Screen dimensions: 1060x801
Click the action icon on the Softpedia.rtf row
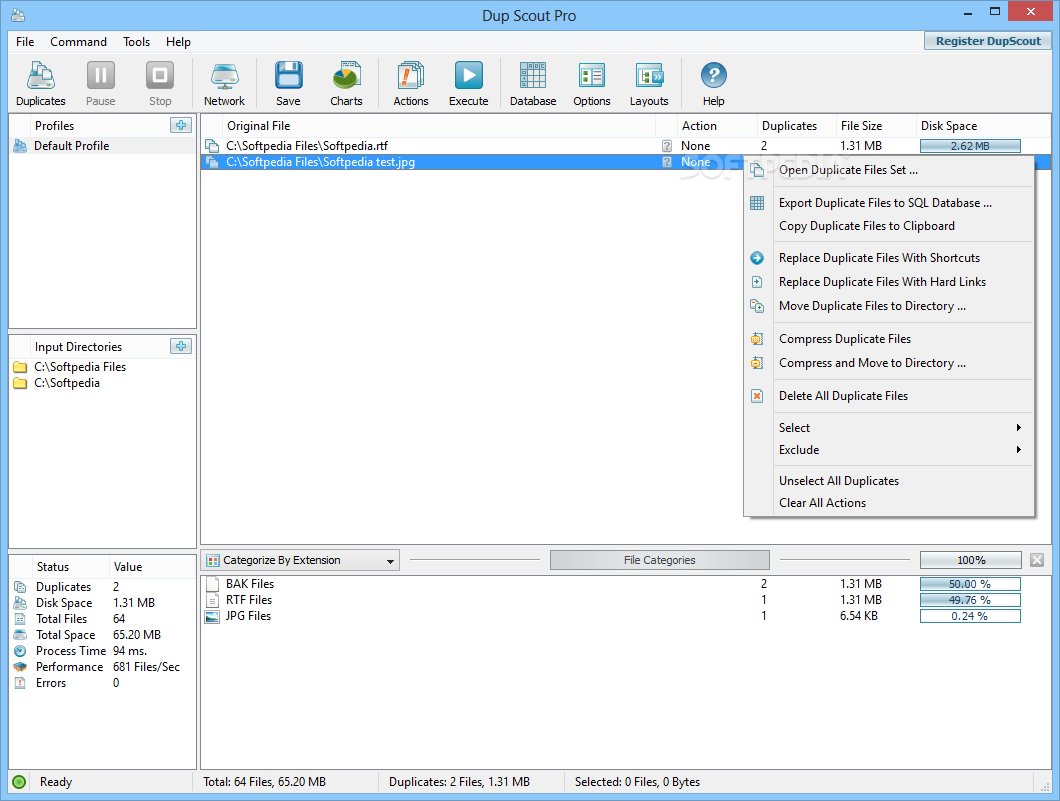click(x=667, y=145)
